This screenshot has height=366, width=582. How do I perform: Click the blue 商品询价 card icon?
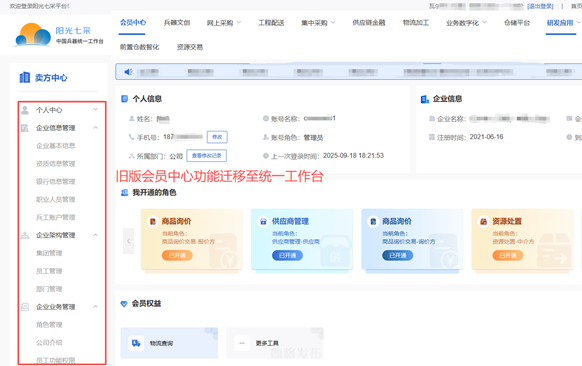(x=373, y=222)
